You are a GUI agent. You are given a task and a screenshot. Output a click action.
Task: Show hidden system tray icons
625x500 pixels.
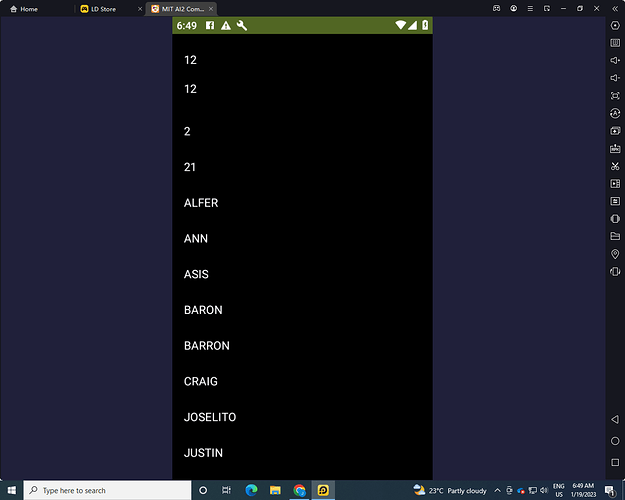[x=497, y=490]
